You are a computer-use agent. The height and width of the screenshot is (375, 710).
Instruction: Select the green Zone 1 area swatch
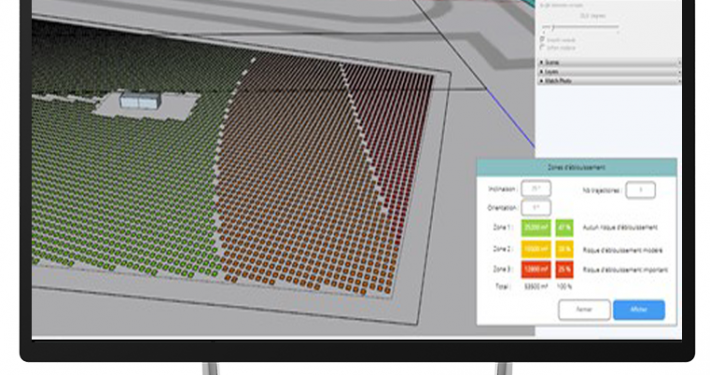[536, 227]
